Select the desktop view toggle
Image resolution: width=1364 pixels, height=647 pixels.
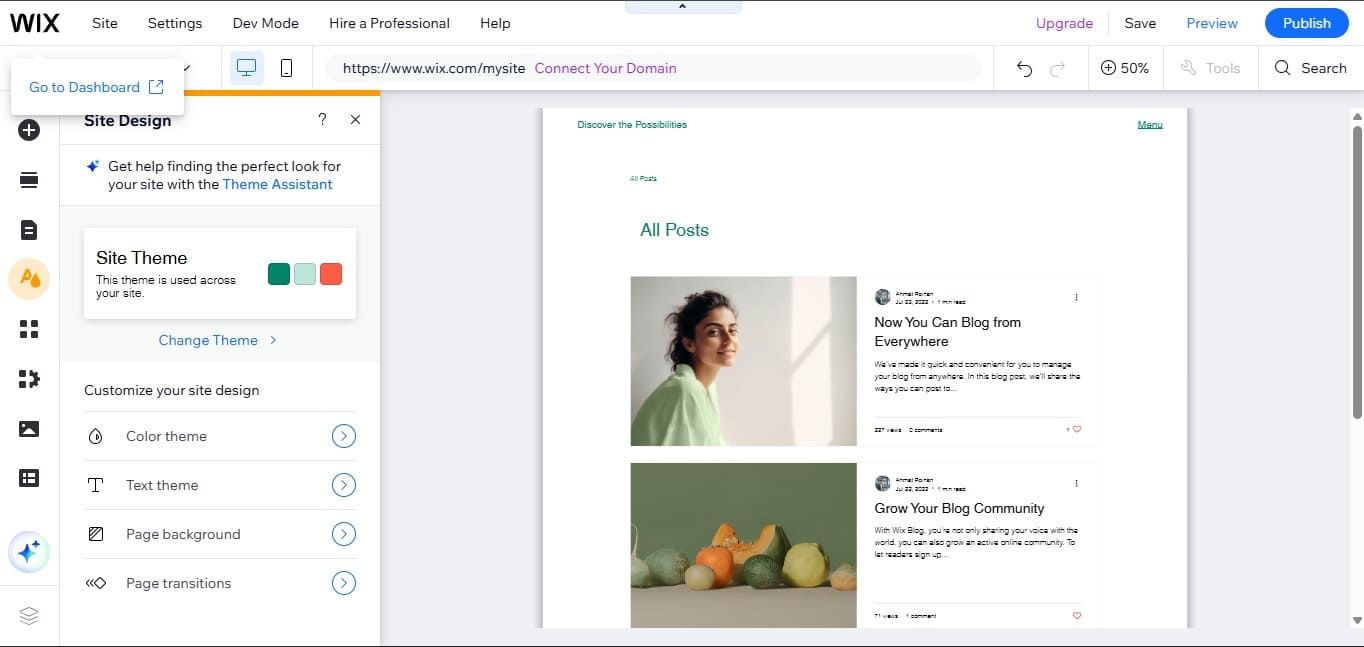[x=245, y=67]
